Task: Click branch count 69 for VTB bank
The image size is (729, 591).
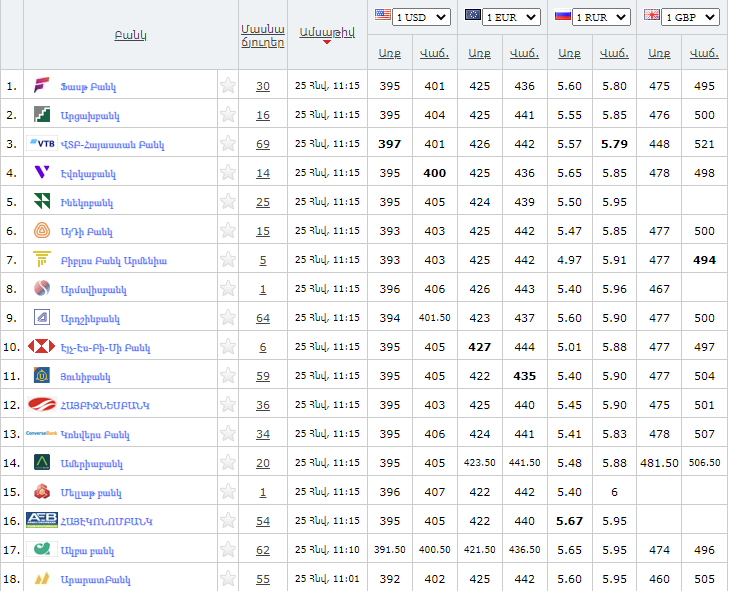Action: coord(262,144)
